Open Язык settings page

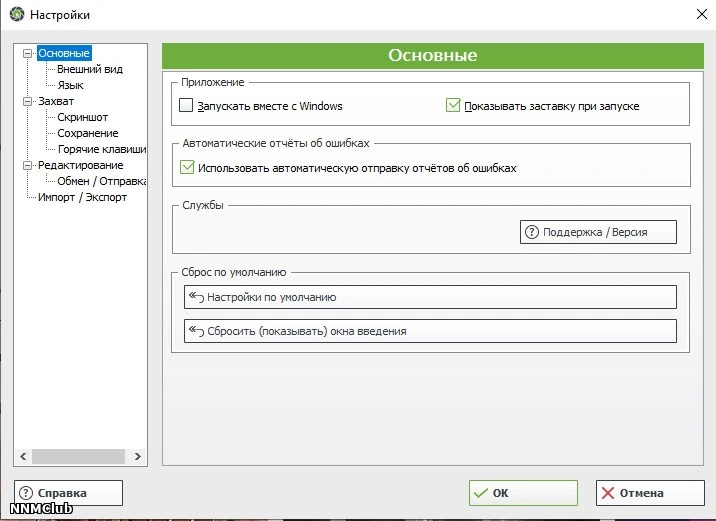(70, 85)
